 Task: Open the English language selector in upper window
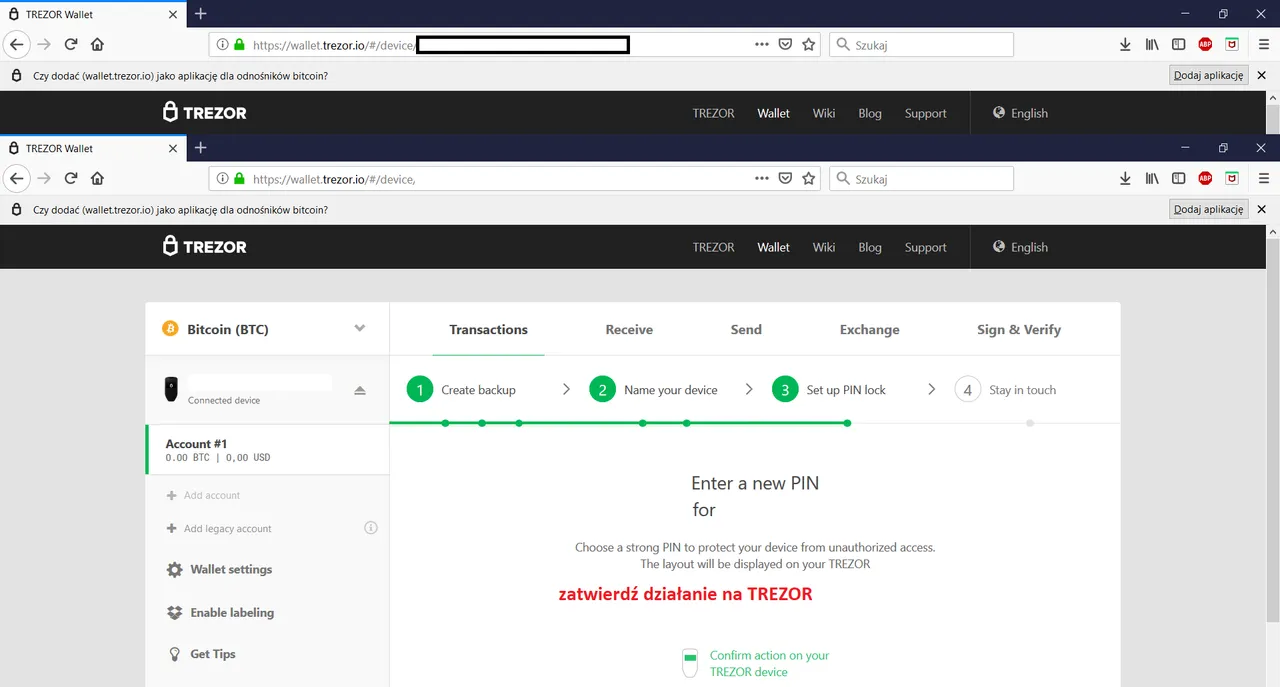coord(1020,113)
